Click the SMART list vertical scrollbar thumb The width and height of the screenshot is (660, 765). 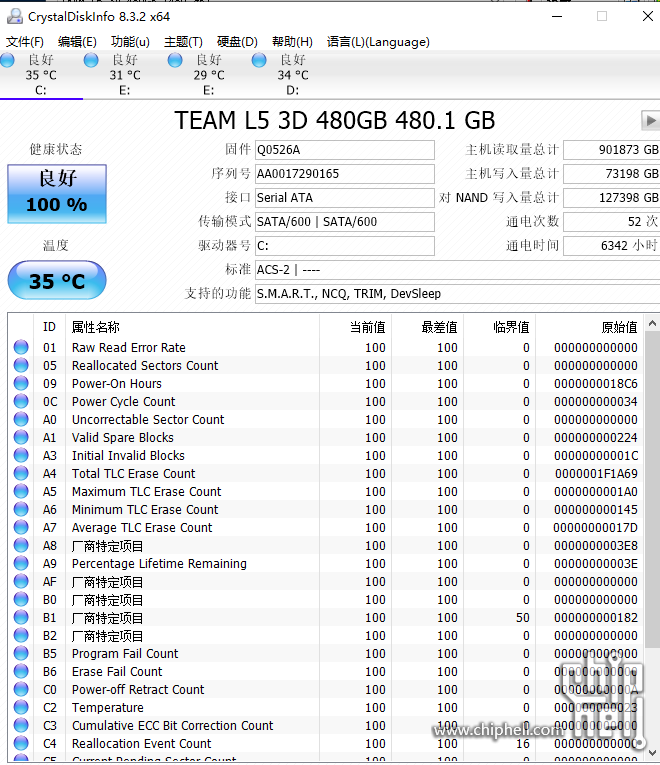[x=652, y=490]
